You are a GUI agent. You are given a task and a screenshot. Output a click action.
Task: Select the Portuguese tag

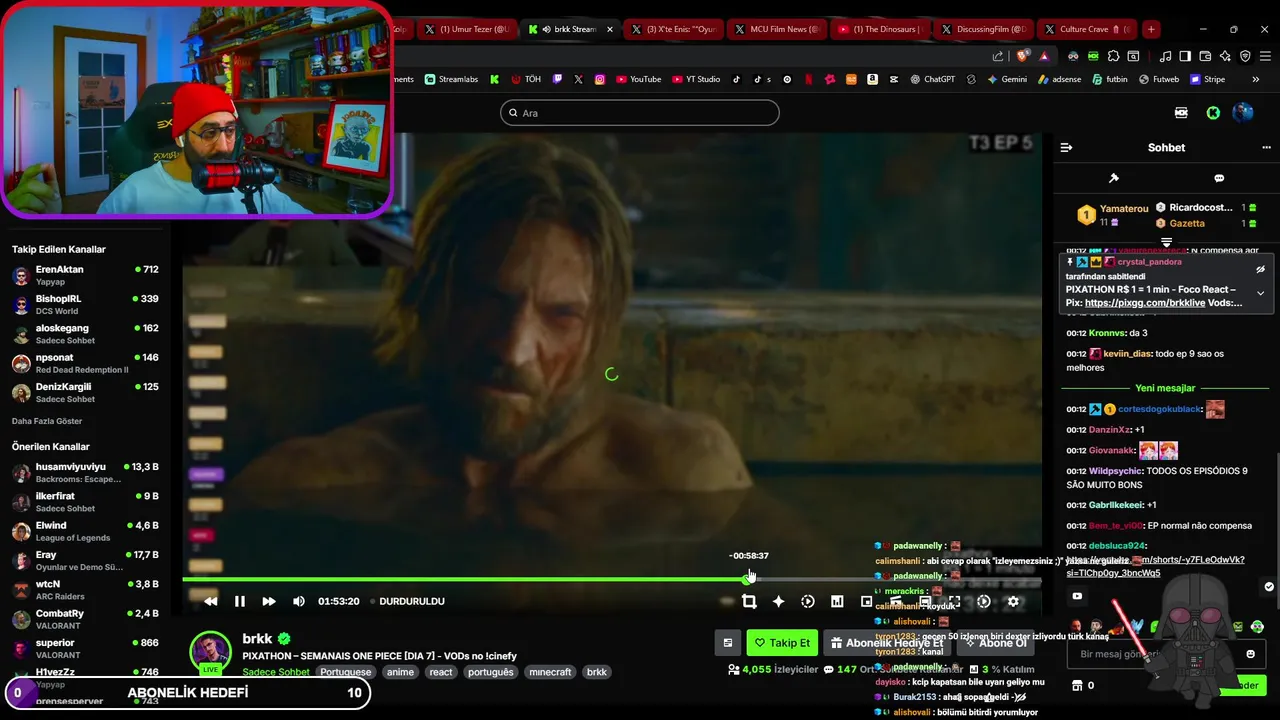point(345,672)
